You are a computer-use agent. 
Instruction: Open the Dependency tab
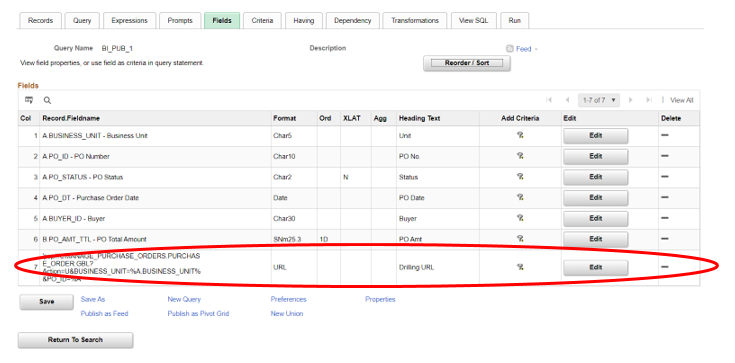pyautogui.click(x=352, y=21)
